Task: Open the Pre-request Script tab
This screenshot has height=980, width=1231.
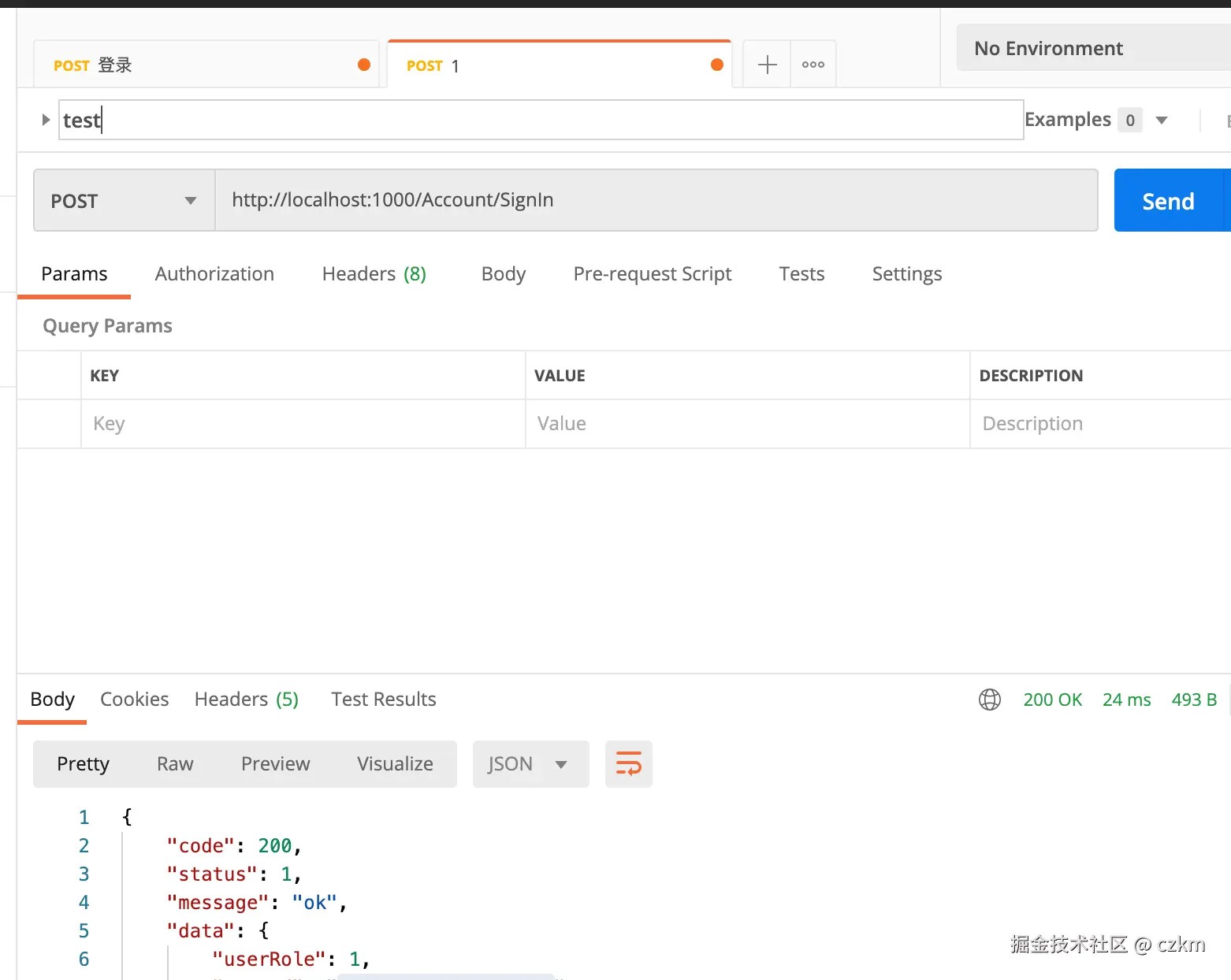Action: pyautogui.click(x=653, y=274)
